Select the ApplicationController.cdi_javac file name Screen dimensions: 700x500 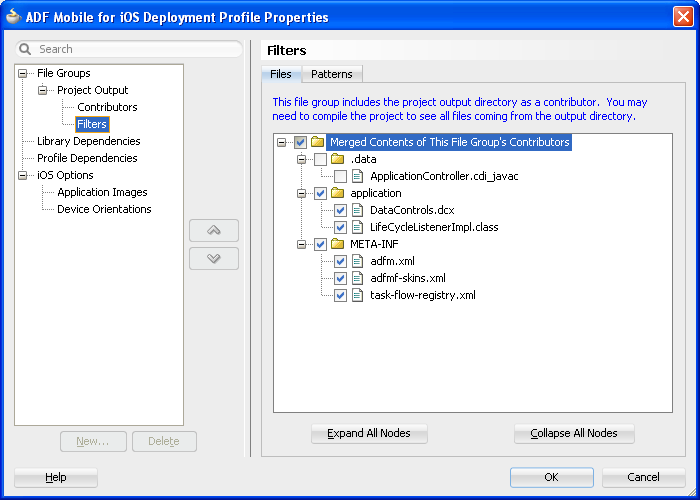pyautogui.click(x=444, y=176)
